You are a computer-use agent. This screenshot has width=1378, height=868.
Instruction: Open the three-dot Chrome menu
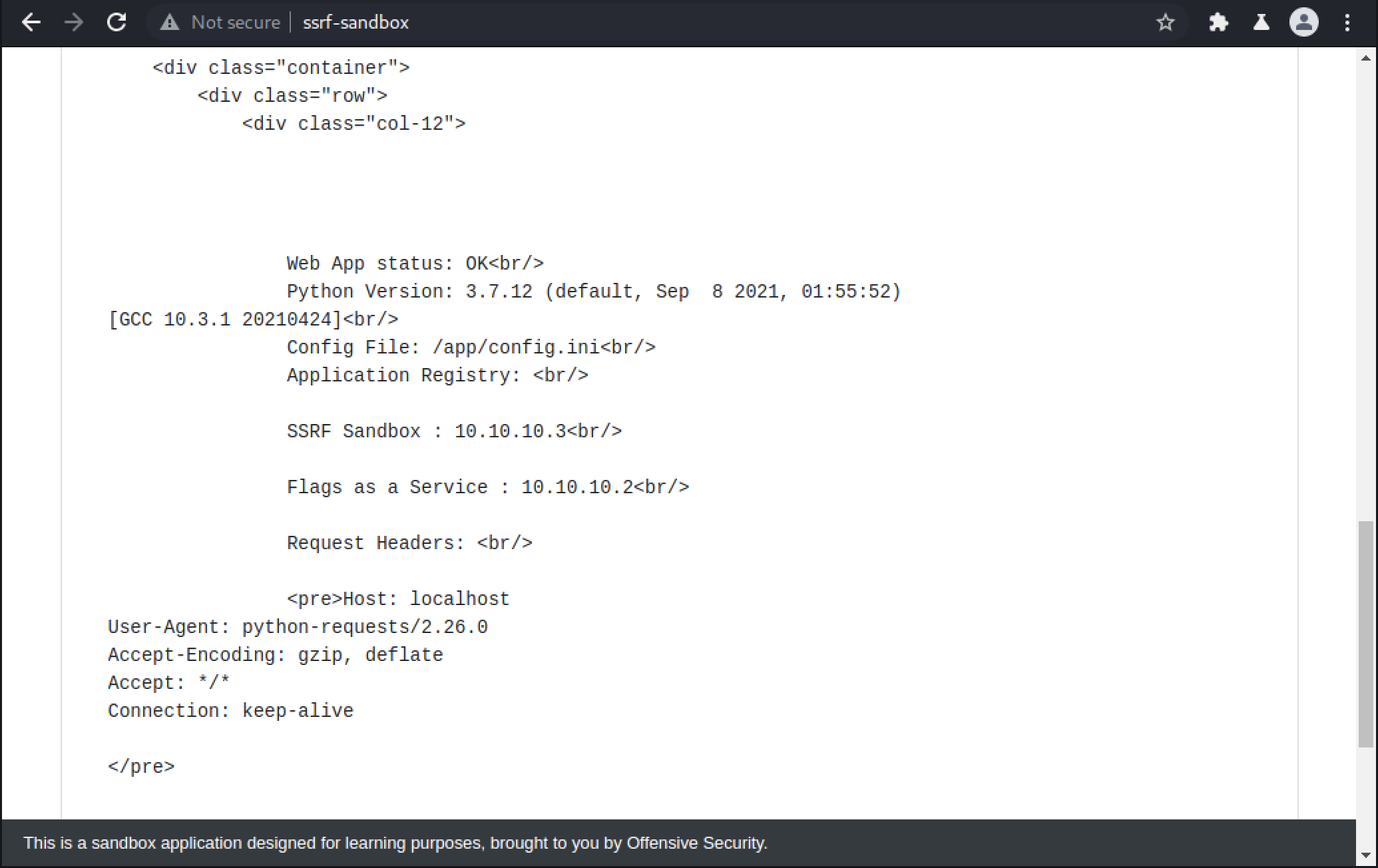(1347, 23)
